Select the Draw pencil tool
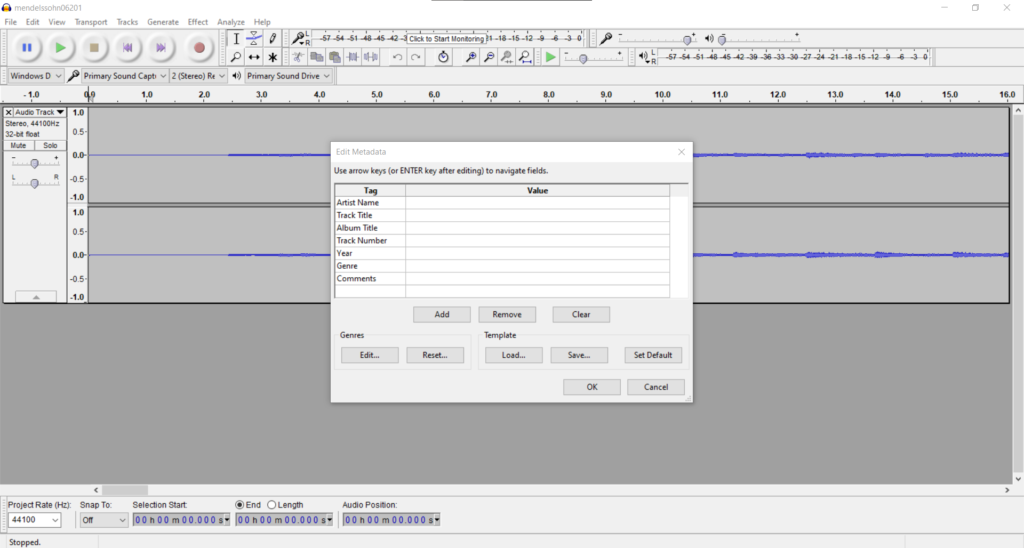Screen dimensions: 1024x548 (x=272, y=38)
